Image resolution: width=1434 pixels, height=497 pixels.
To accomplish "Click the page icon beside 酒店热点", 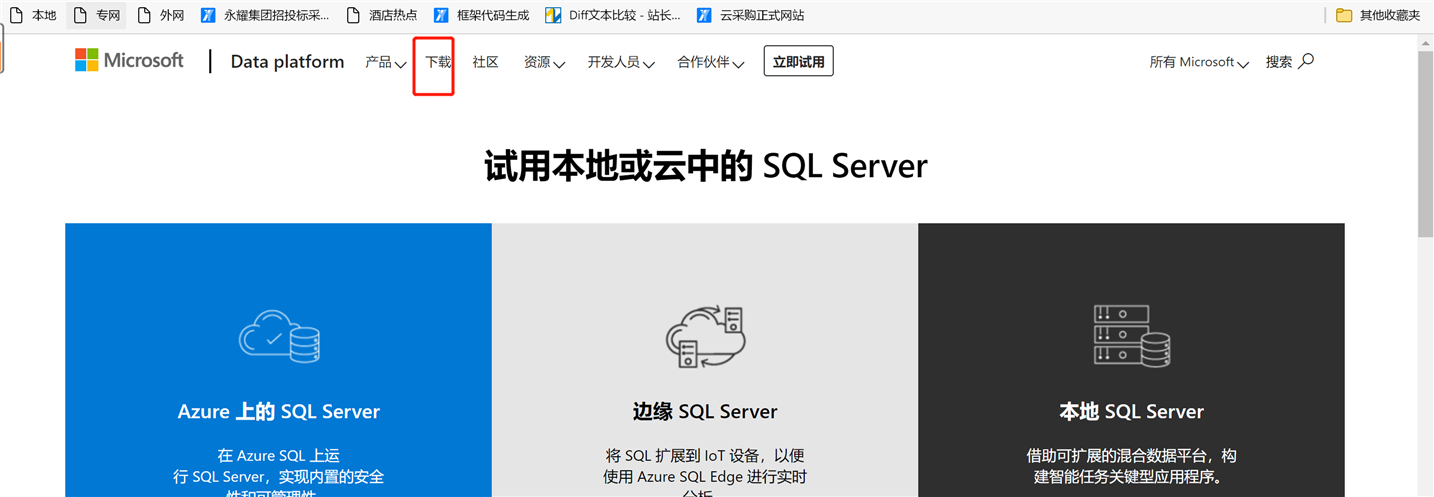I will (x=352, y=15).
